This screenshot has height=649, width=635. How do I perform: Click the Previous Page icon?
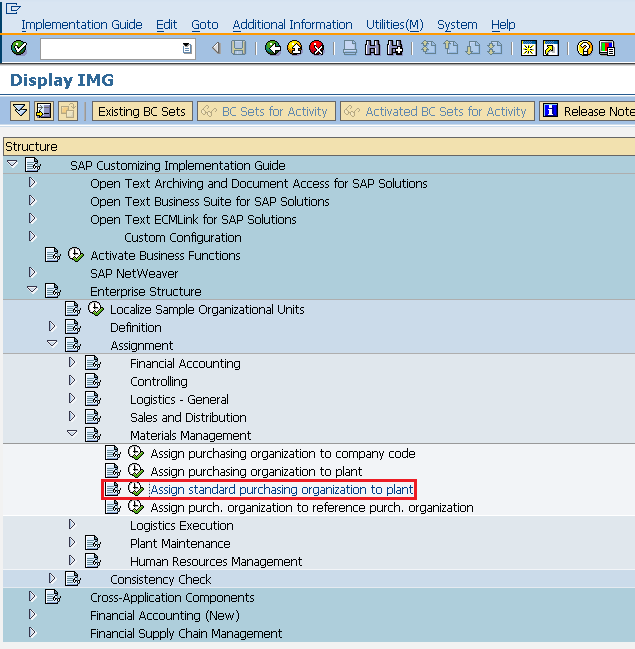pos(451,48)
